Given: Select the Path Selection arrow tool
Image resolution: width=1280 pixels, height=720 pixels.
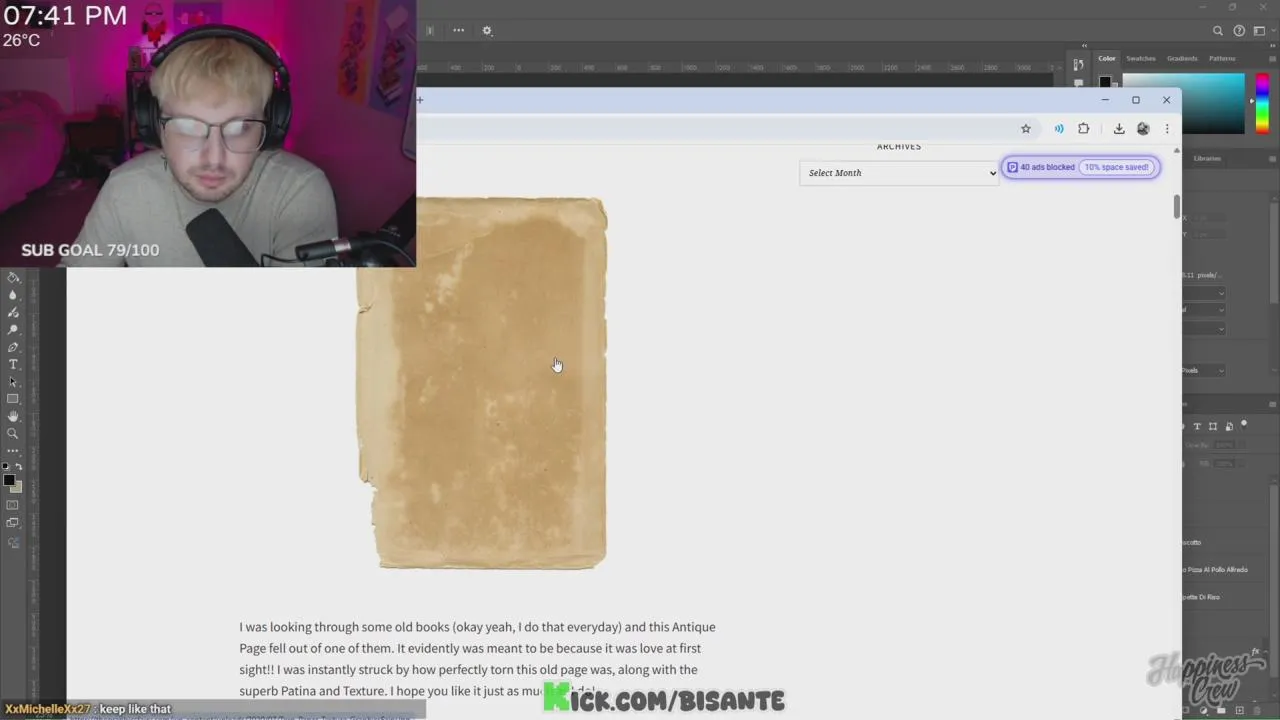Looking at the screenshot, I should (x=13, y=382).
